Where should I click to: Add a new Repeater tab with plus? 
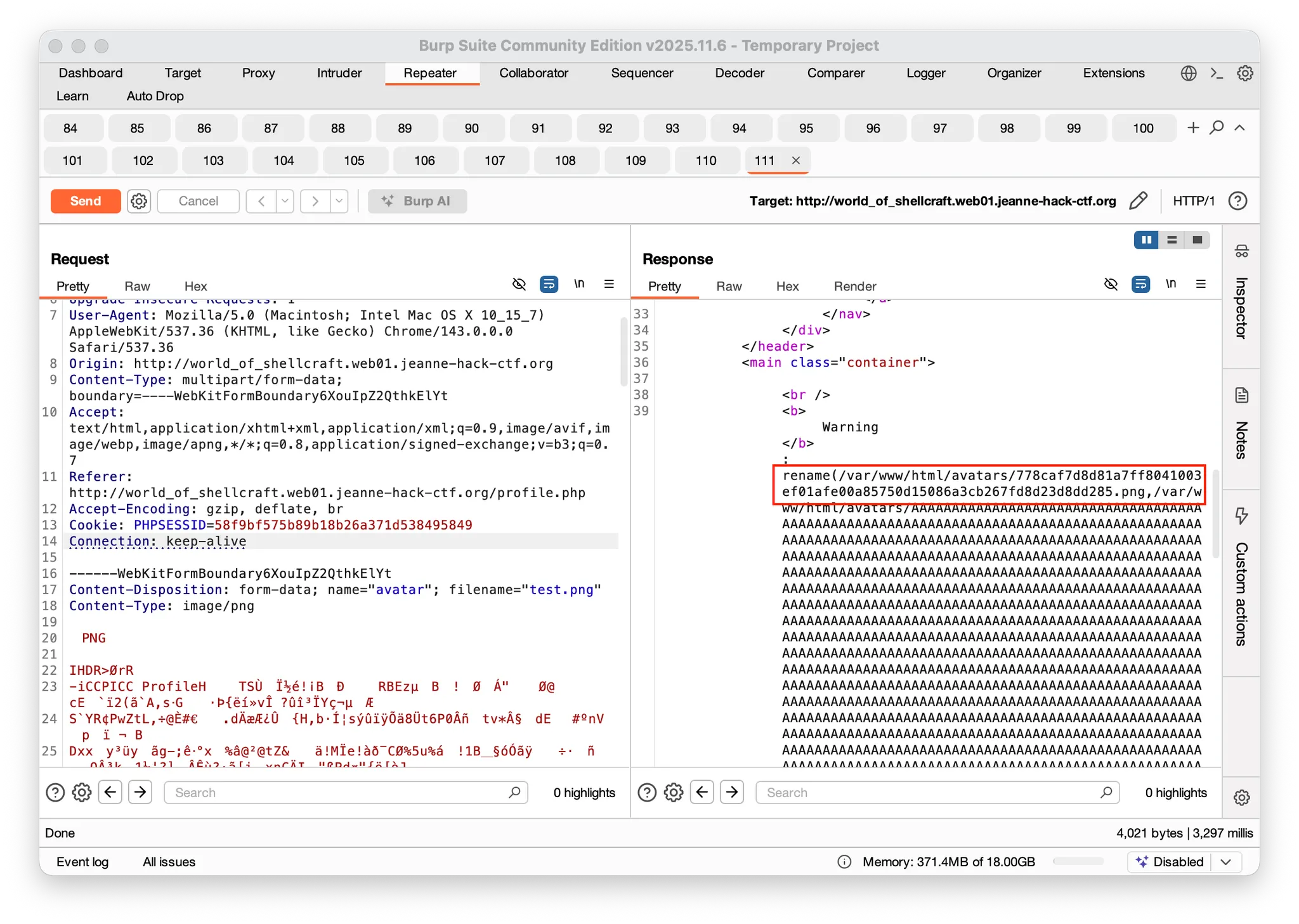[1193, 128]
